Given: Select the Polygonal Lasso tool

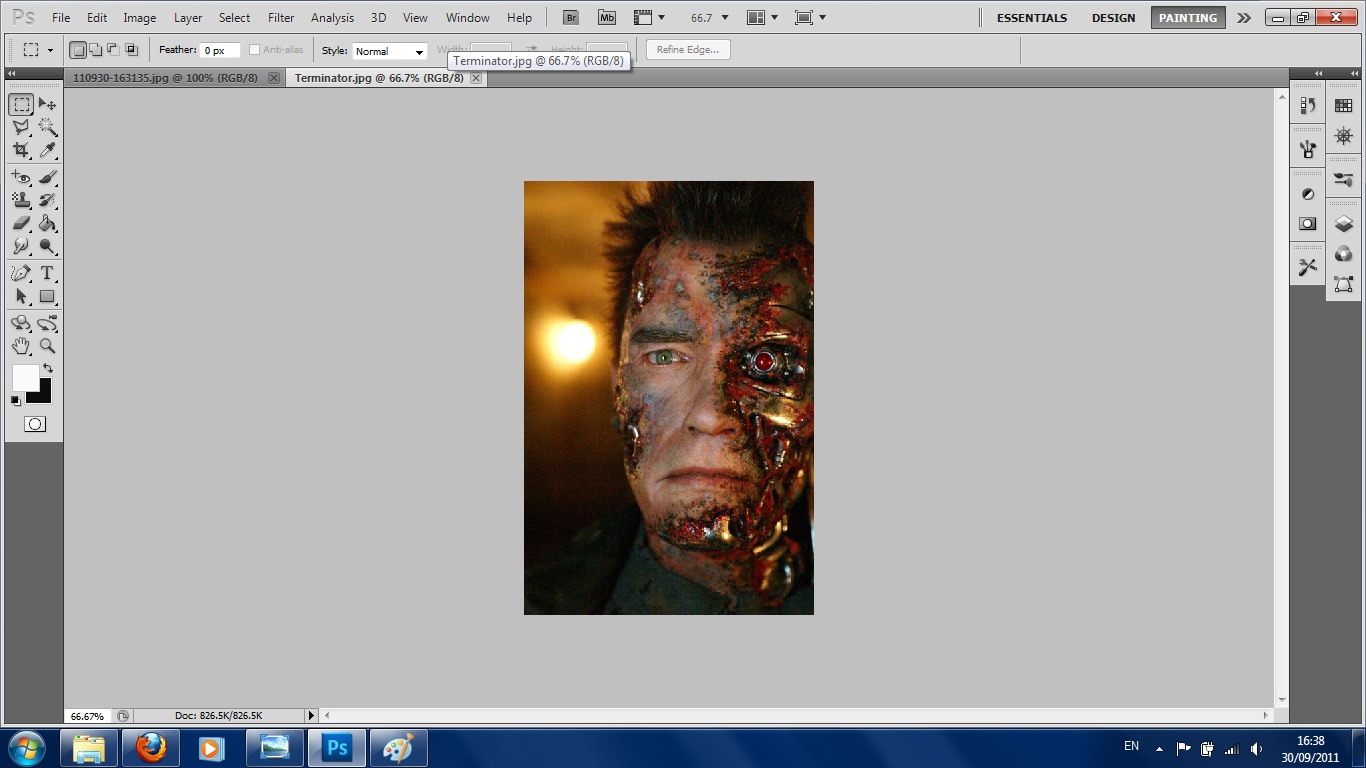Looking at the screenshot, I should click(x=21, y=127).
